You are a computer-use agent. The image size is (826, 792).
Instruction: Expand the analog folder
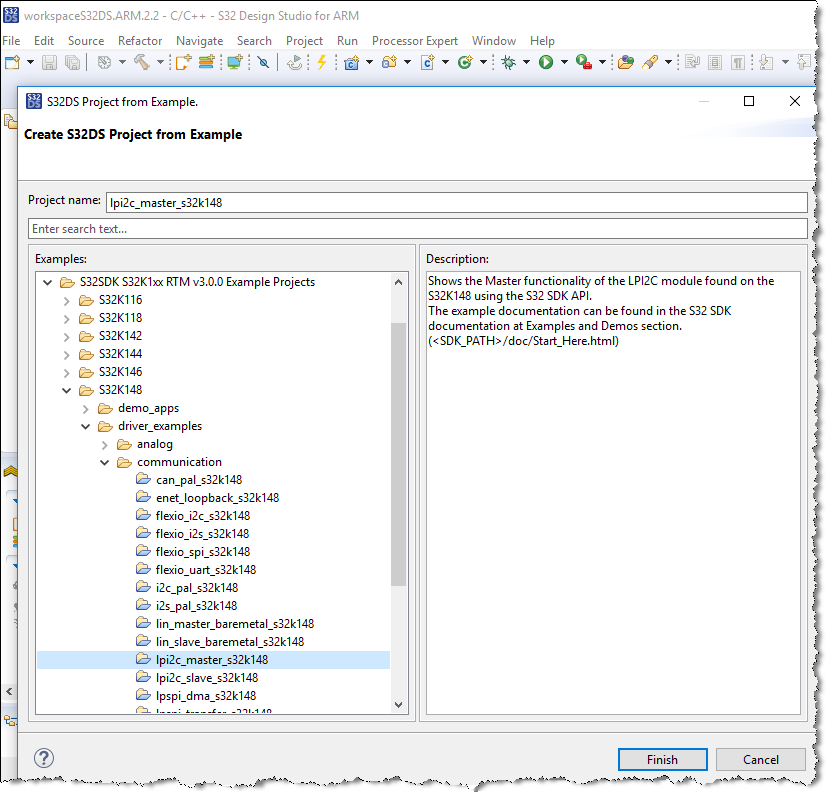click(104, 445)
